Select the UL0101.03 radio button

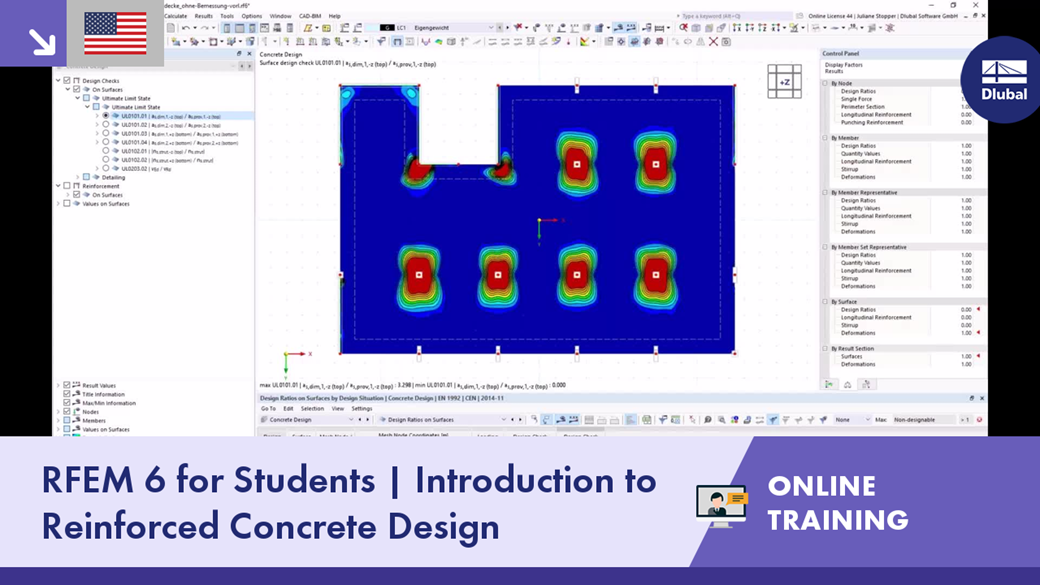105,133
